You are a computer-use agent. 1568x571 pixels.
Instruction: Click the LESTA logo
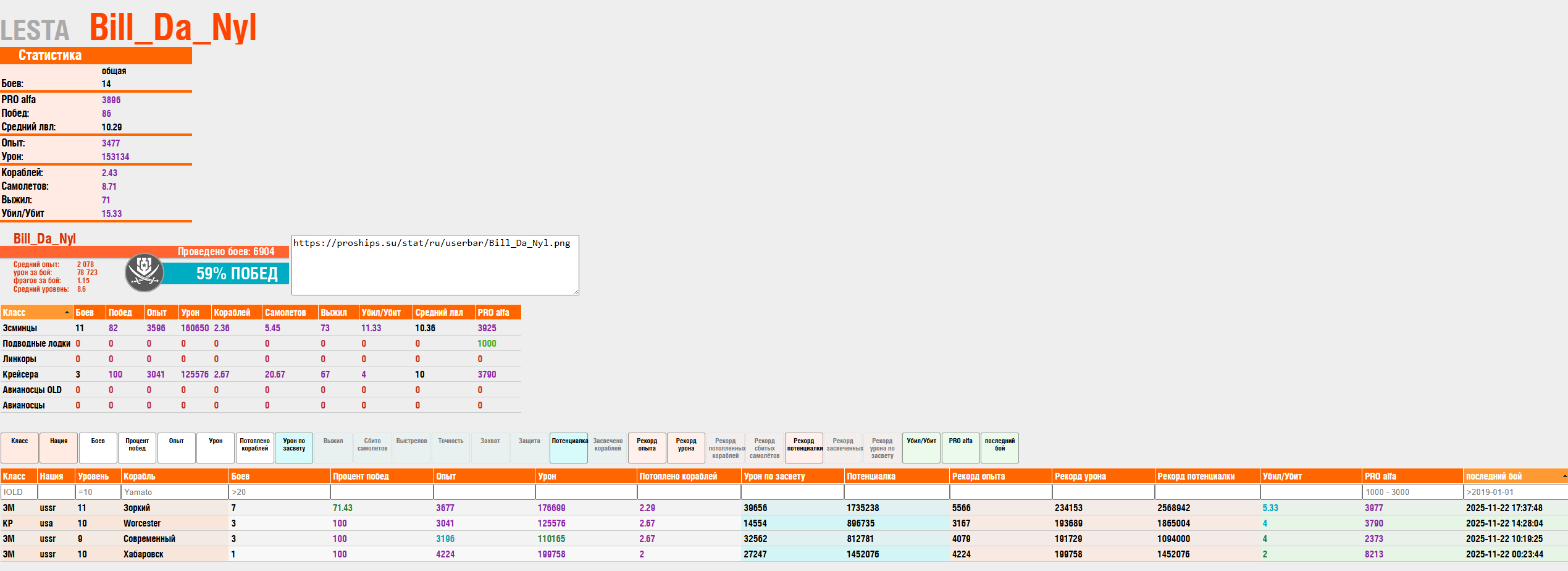point(35,30)
